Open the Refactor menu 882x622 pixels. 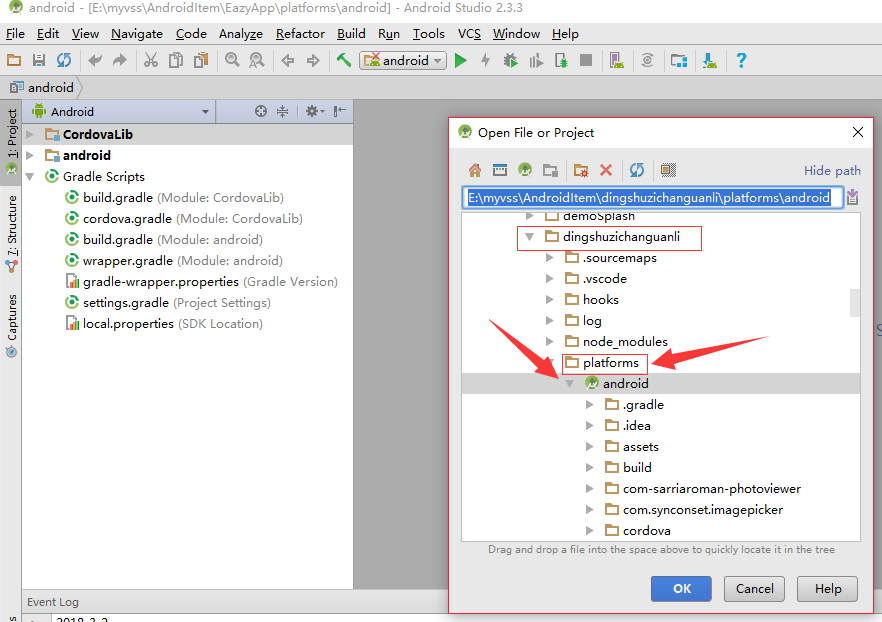[300, 34]
